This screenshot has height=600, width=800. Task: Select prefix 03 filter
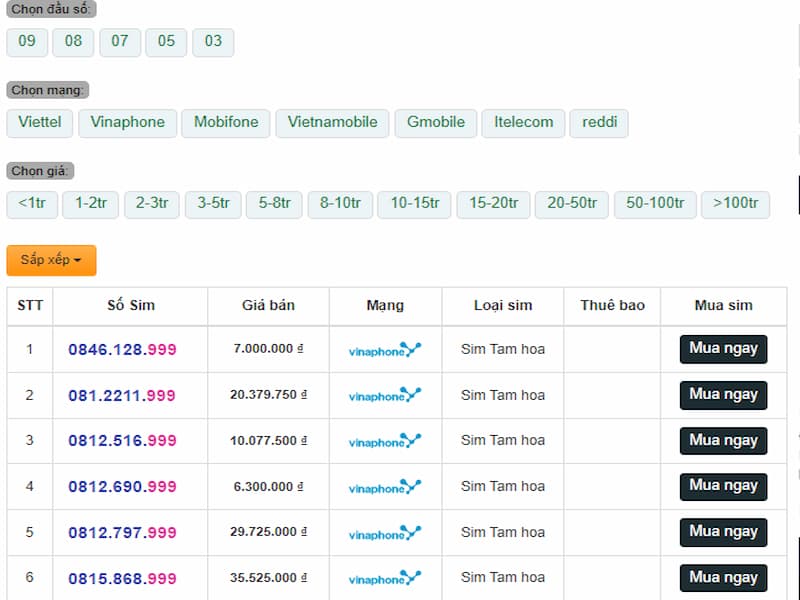point(213,42)
